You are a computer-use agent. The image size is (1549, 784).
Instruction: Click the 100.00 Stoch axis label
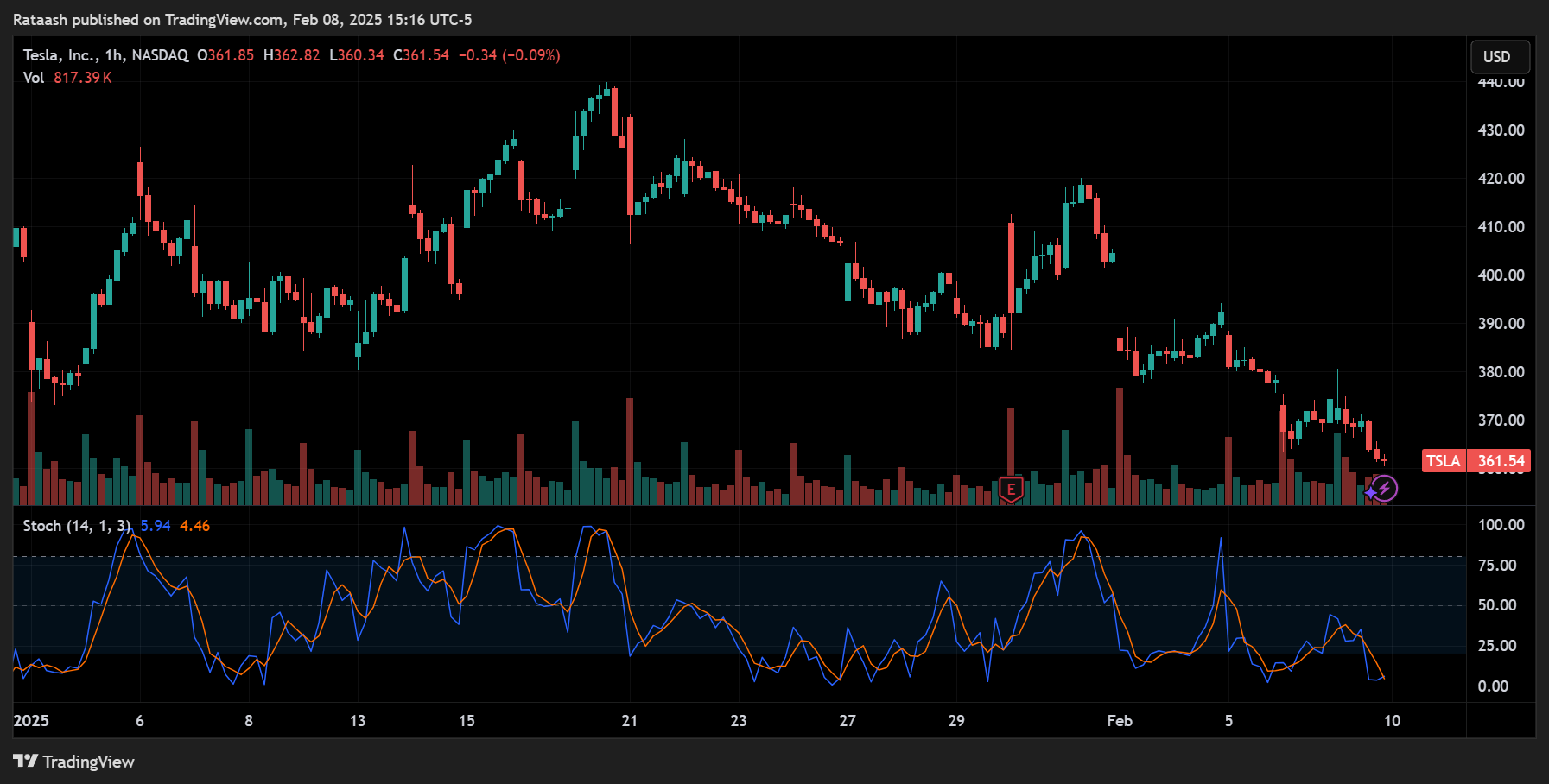1501,525
